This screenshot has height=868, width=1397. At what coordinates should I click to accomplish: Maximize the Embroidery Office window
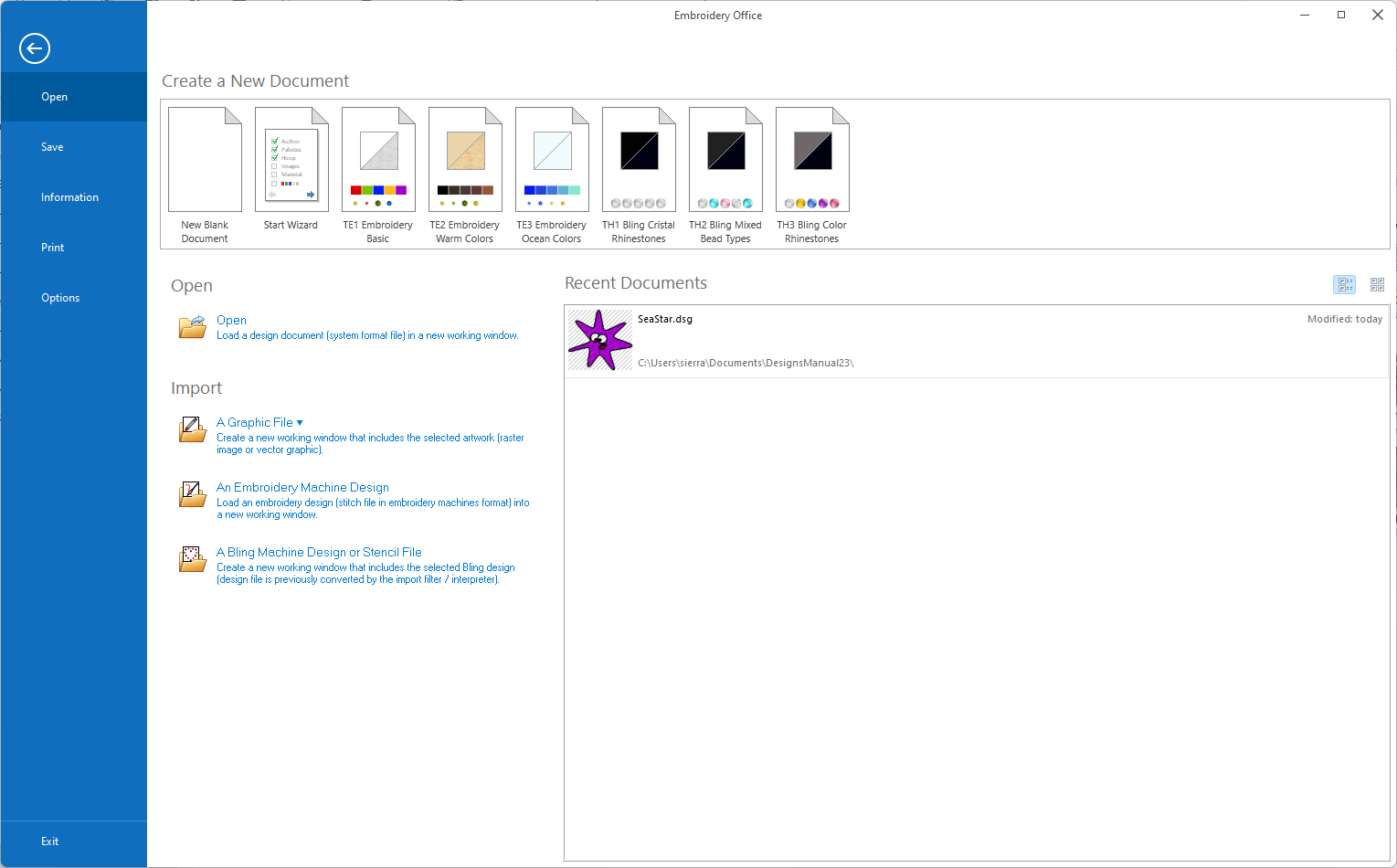(x=1341, y=15)
